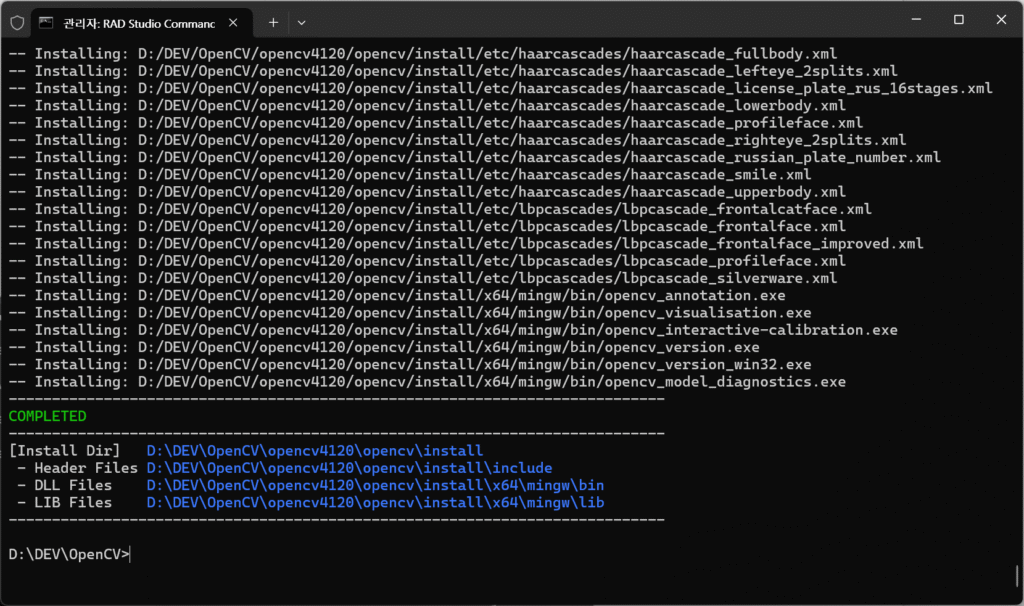The height and width of the screenshot is (606, 1024).
Task: Click the LIB Files path ending in \mingw\lib
Action: [x=375, y=502]
